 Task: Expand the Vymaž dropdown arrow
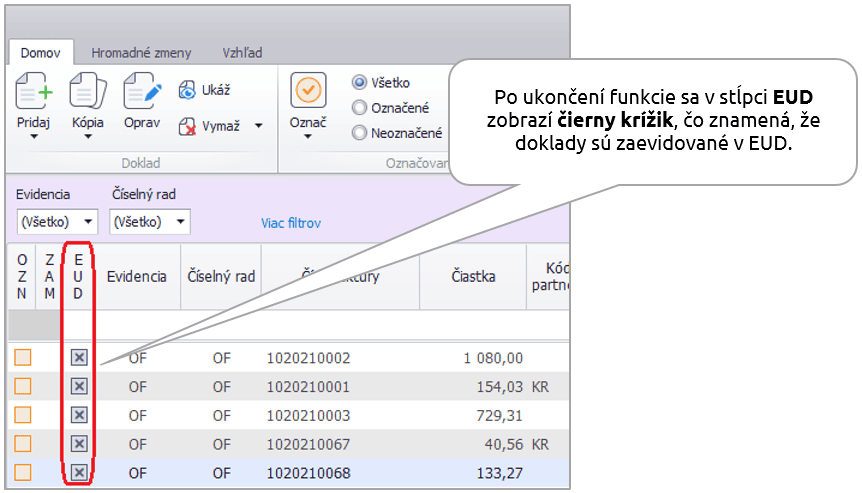[x=258, y=126]
